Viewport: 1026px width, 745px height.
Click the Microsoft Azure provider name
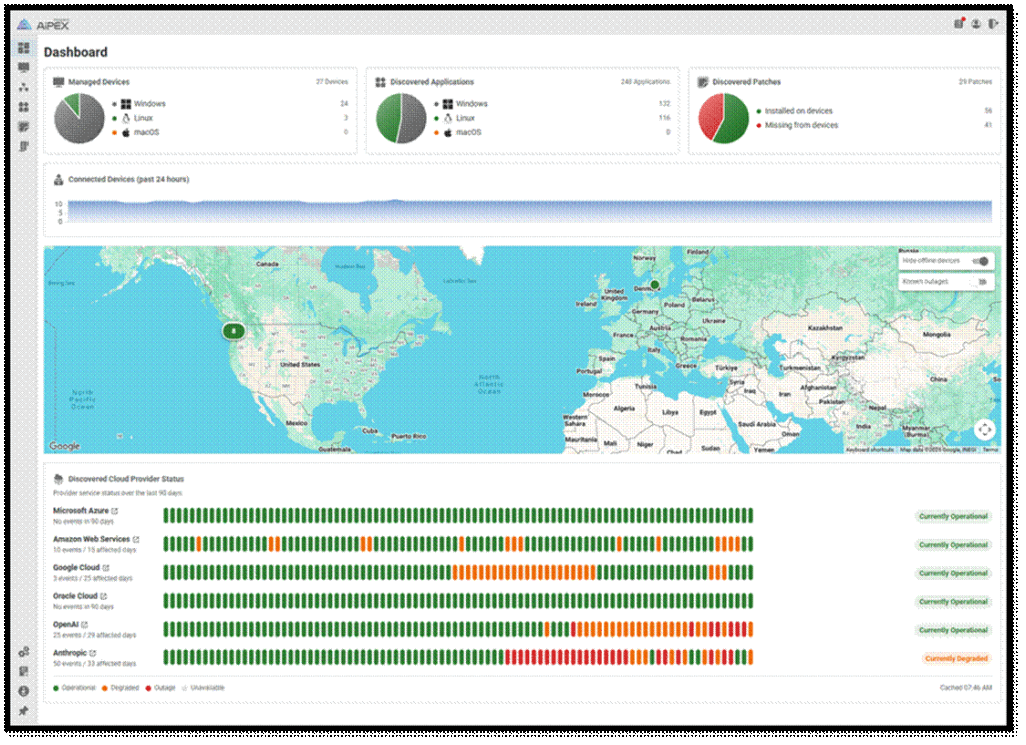pos(80,511)
